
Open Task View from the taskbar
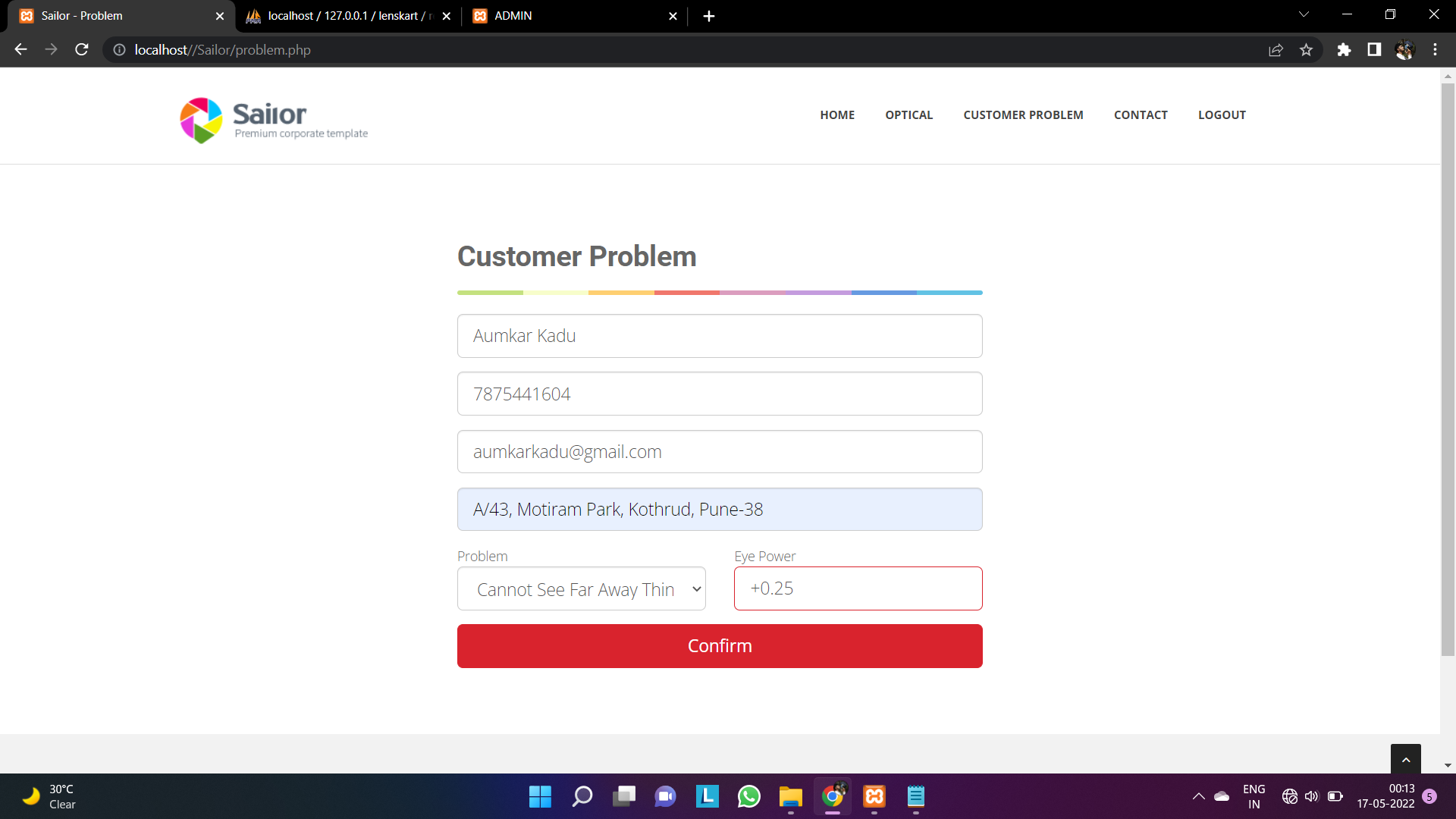pos(624,796)
